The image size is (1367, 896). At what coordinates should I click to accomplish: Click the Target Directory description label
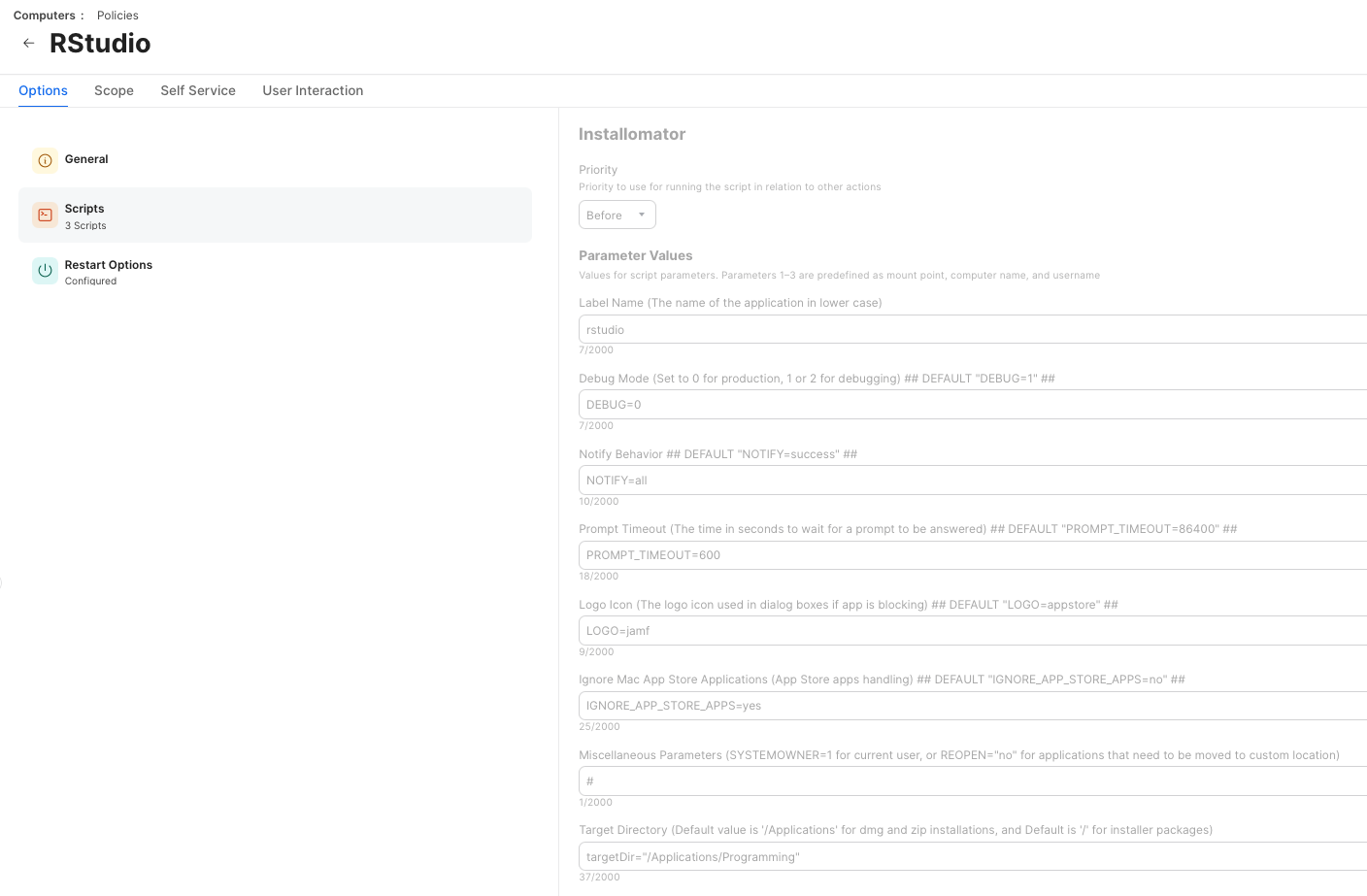coord(895,829)
